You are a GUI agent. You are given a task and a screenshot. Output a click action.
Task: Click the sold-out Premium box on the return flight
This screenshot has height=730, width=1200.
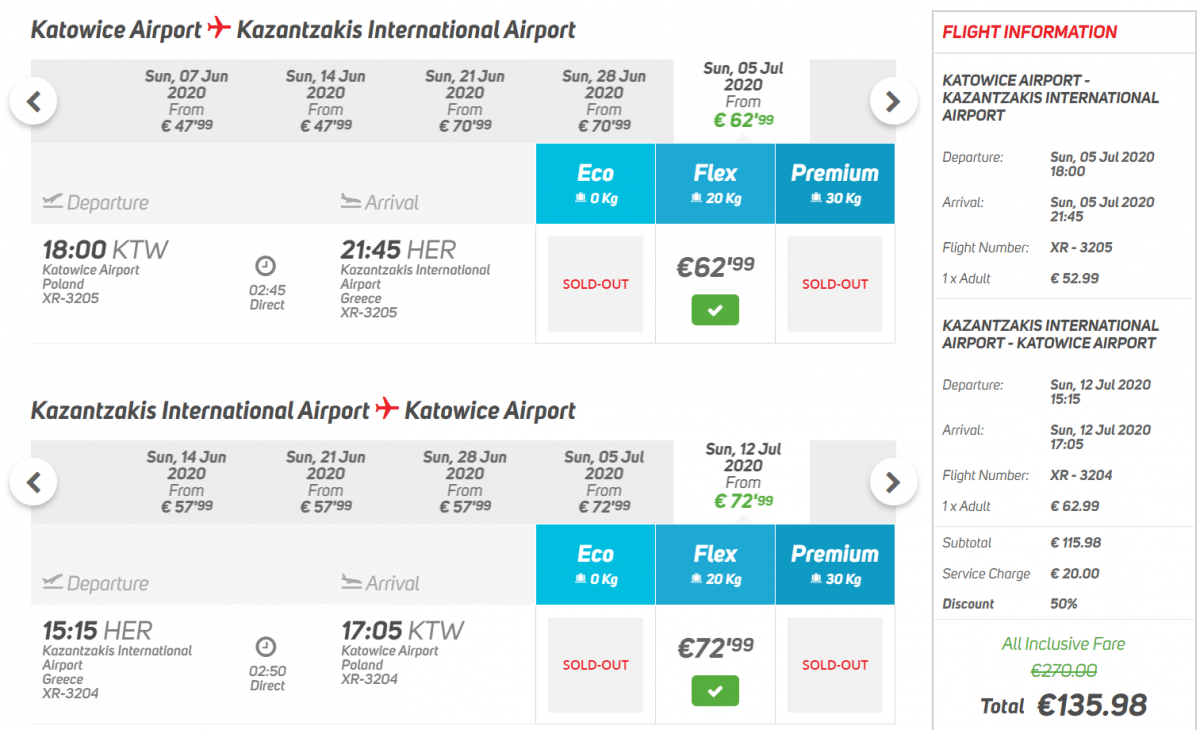tap(835, 665)
